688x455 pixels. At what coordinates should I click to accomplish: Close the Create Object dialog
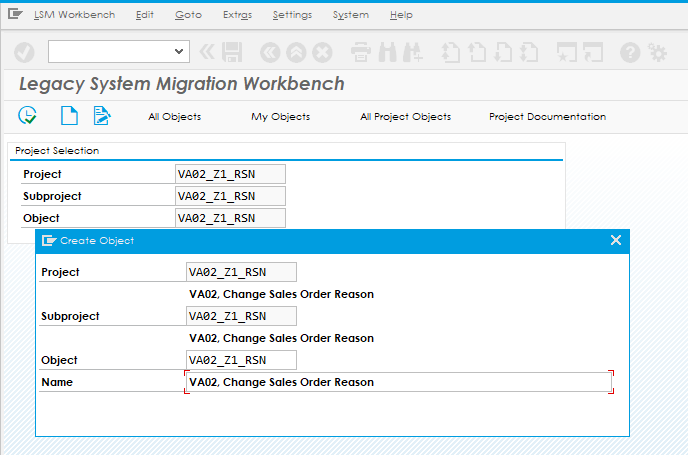[616, 240]
